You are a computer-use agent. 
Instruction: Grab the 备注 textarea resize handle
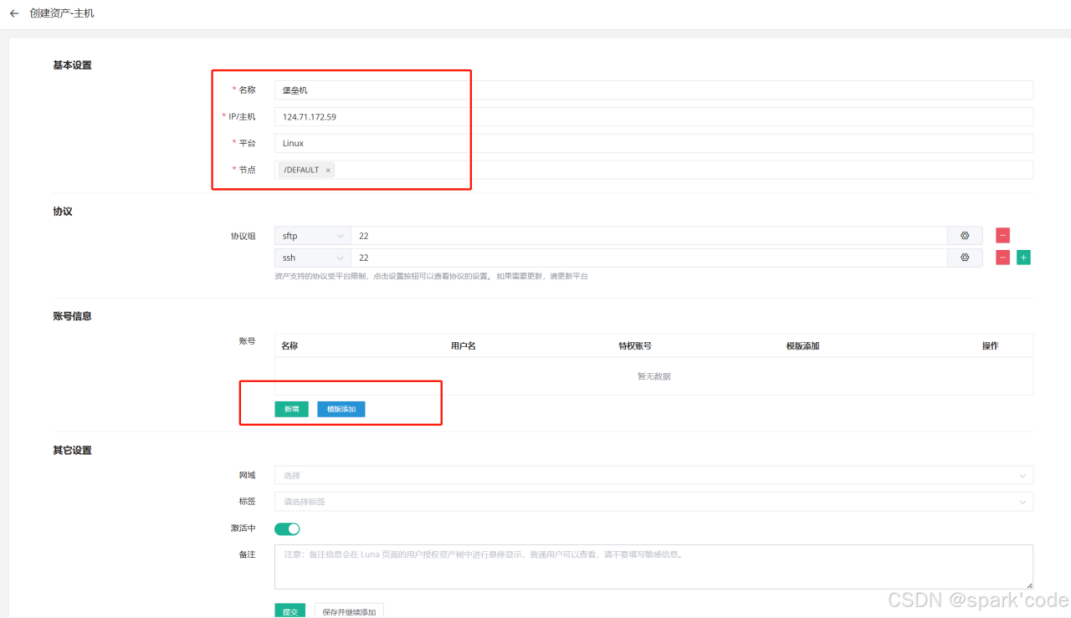[x=1029, y=585]
